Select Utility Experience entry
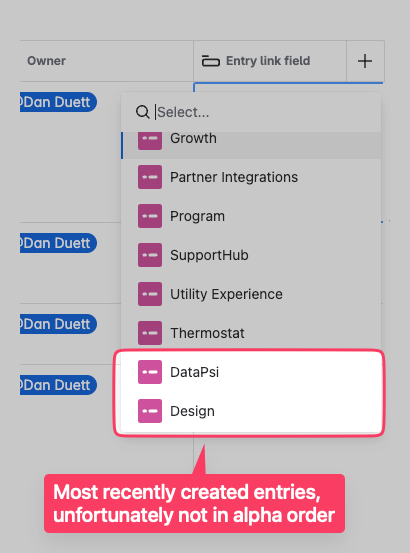 (x=251, y=294)
